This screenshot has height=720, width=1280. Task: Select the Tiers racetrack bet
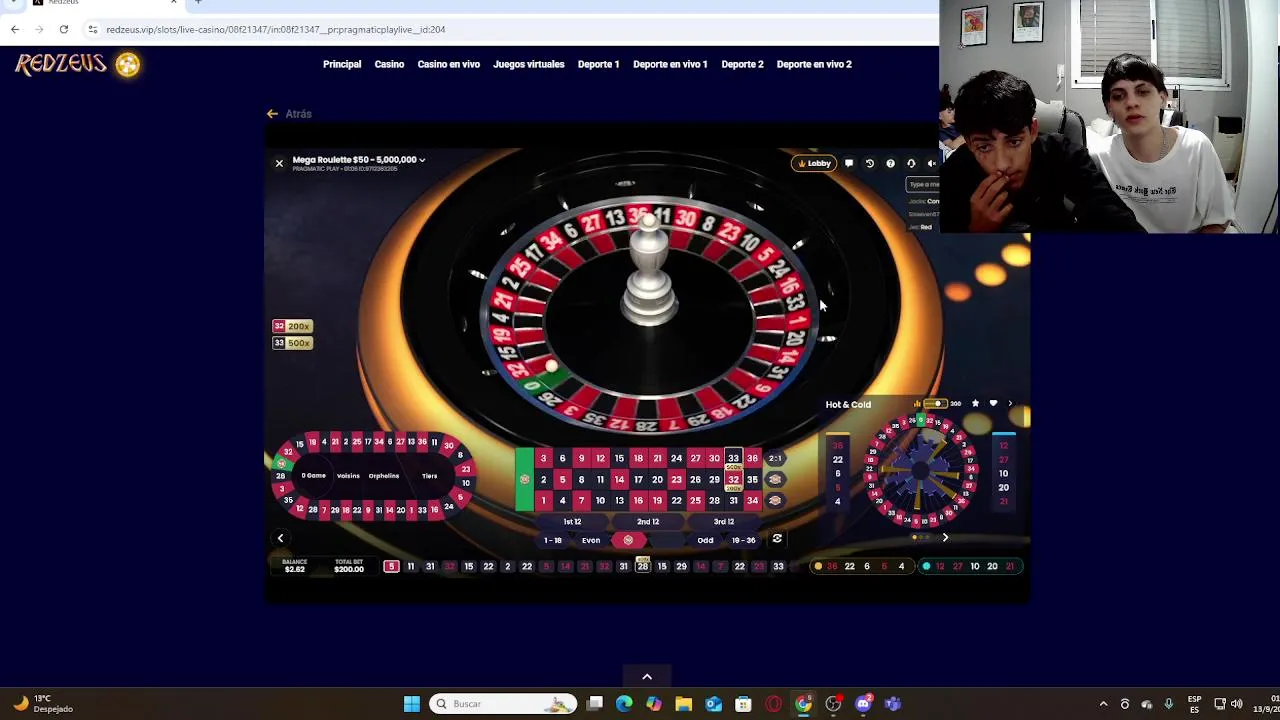[x=429, y=476]
